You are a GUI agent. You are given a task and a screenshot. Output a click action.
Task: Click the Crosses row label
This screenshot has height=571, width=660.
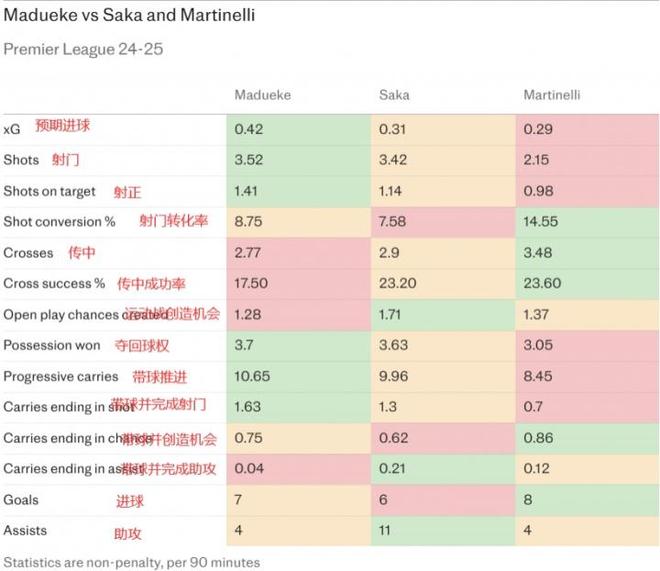[x=28, y=252]
